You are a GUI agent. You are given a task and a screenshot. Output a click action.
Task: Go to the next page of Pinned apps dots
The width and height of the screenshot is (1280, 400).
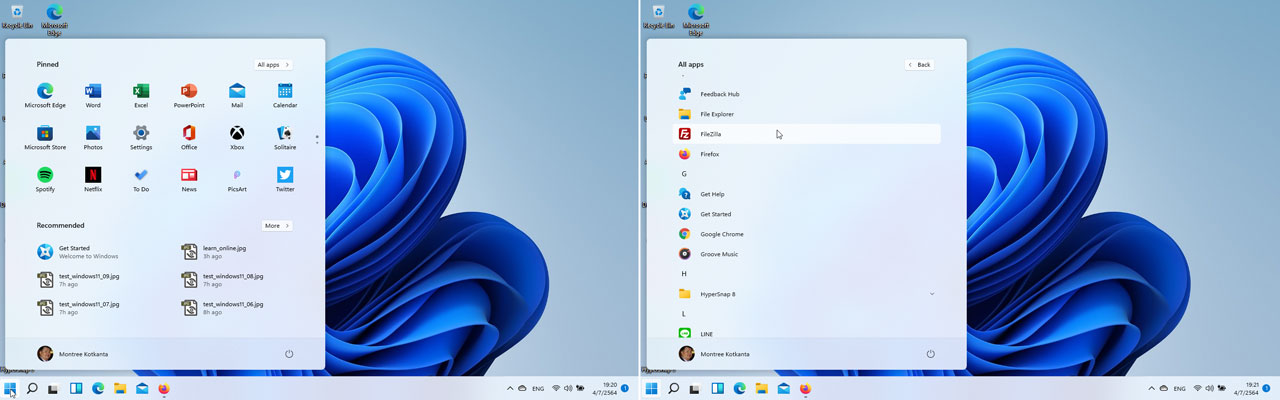pyautogui.click(x=317, y=141)
